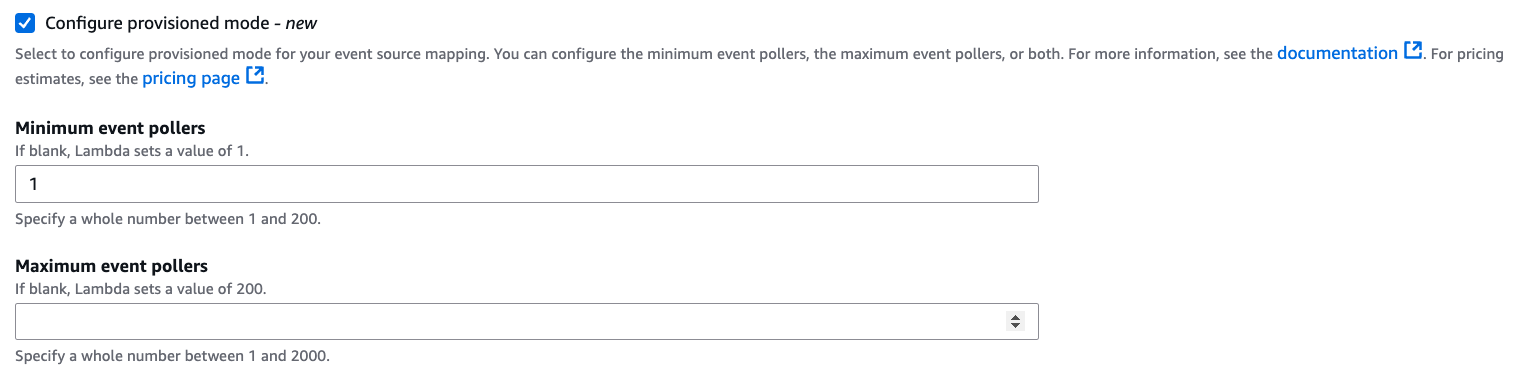Image resolution: width=1516 pixels, height=382 pixels.
Task: Increment Maximum event pollers with the up arrow
Action: pos(1015,317)
